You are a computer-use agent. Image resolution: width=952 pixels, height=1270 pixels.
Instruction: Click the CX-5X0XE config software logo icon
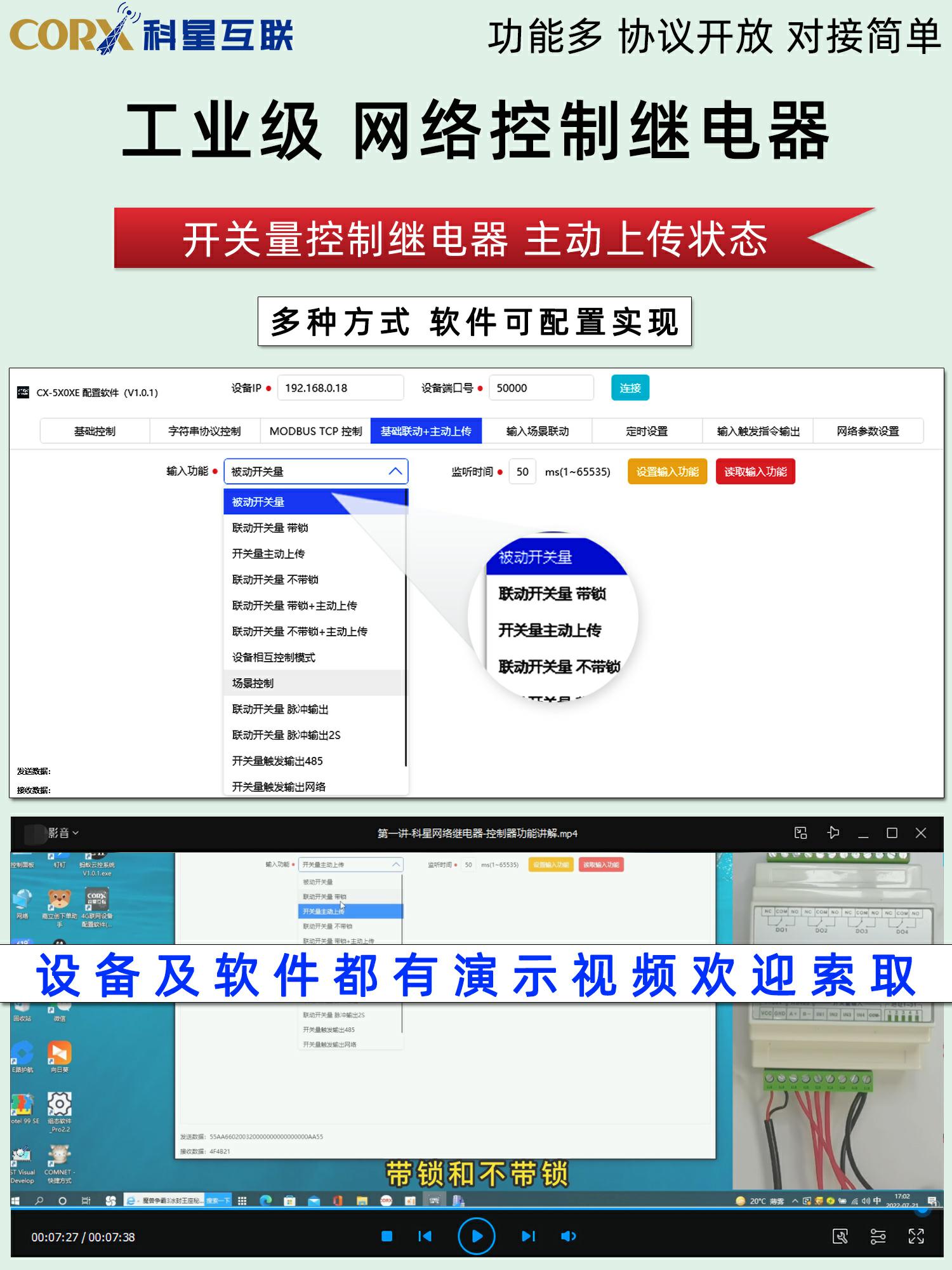click(23, 392)
